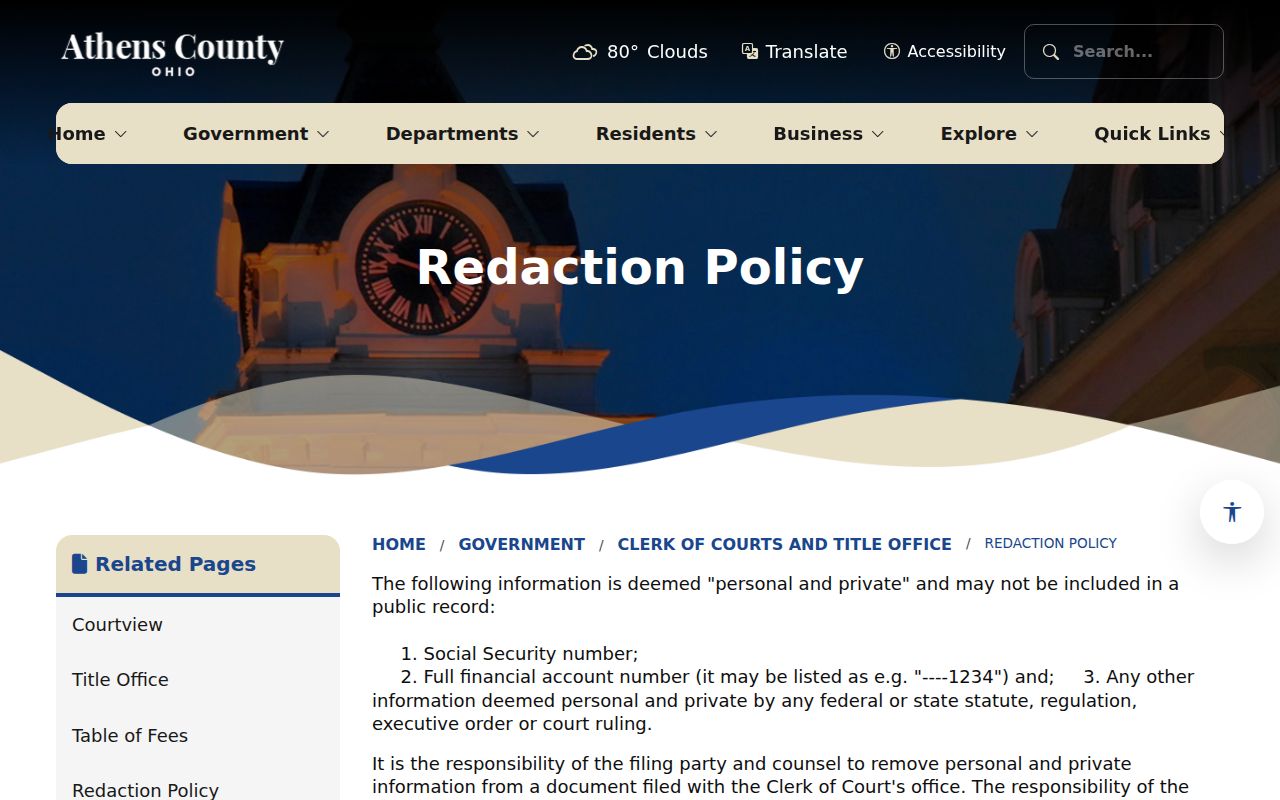Click the Accessibility person icon in header
1280x800 pixels.
892,51
